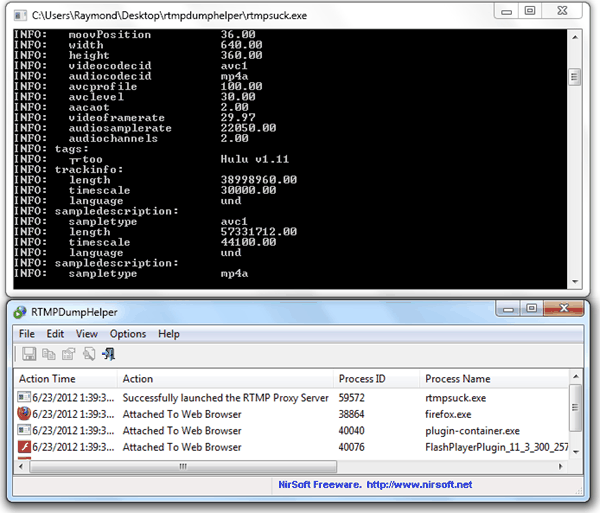The image size is (600, 513).
Task: Click the list vertical scrollbar down arrow
Action: [575, 452]
